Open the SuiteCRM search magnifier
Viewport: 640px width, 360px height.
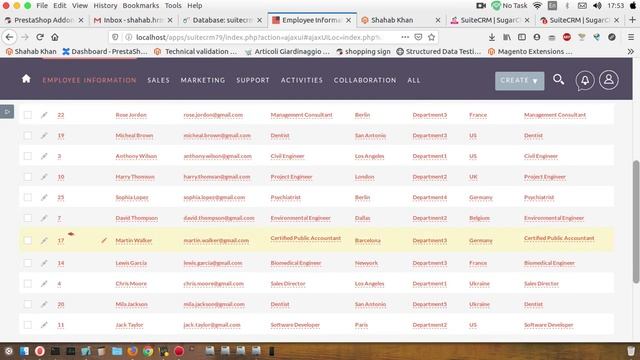(558, 80)
